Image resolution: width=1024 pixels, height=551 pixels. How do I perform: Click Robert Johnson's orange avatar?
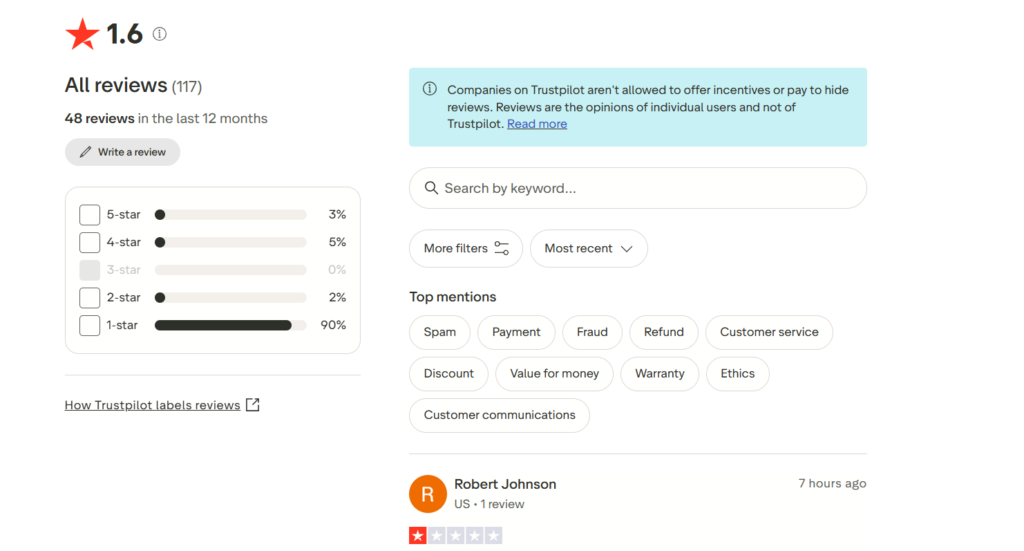(x=428, y=494)
